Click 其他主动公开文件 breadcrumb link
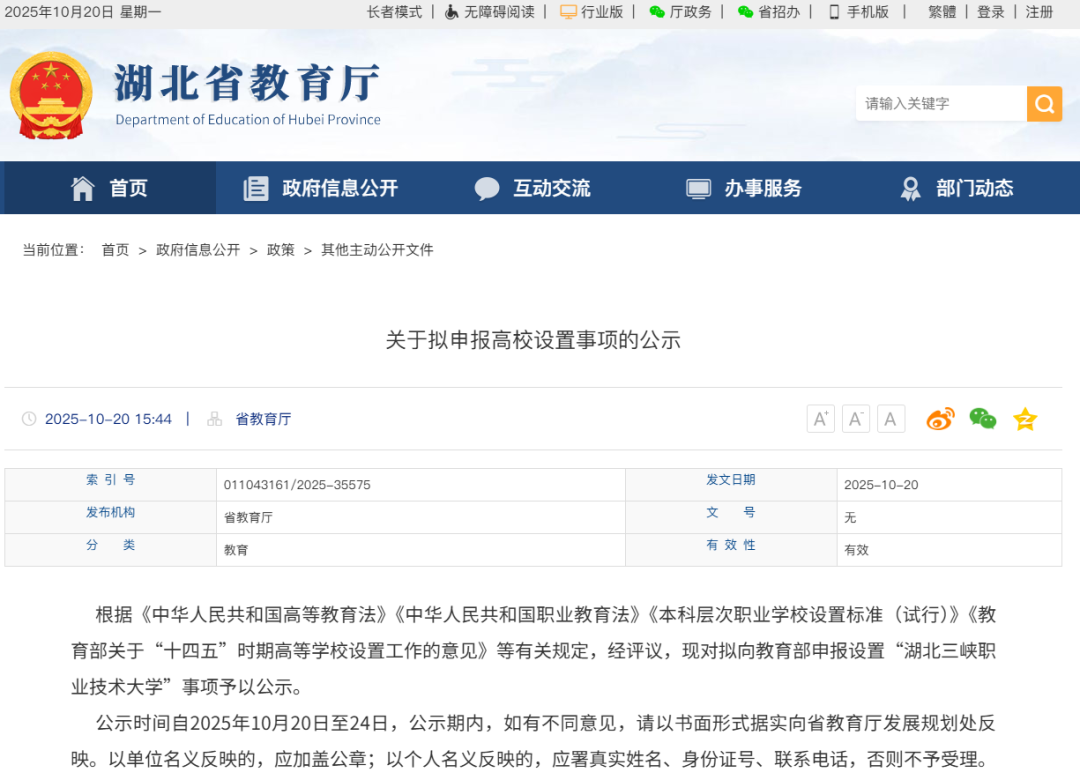 point(377,250)
